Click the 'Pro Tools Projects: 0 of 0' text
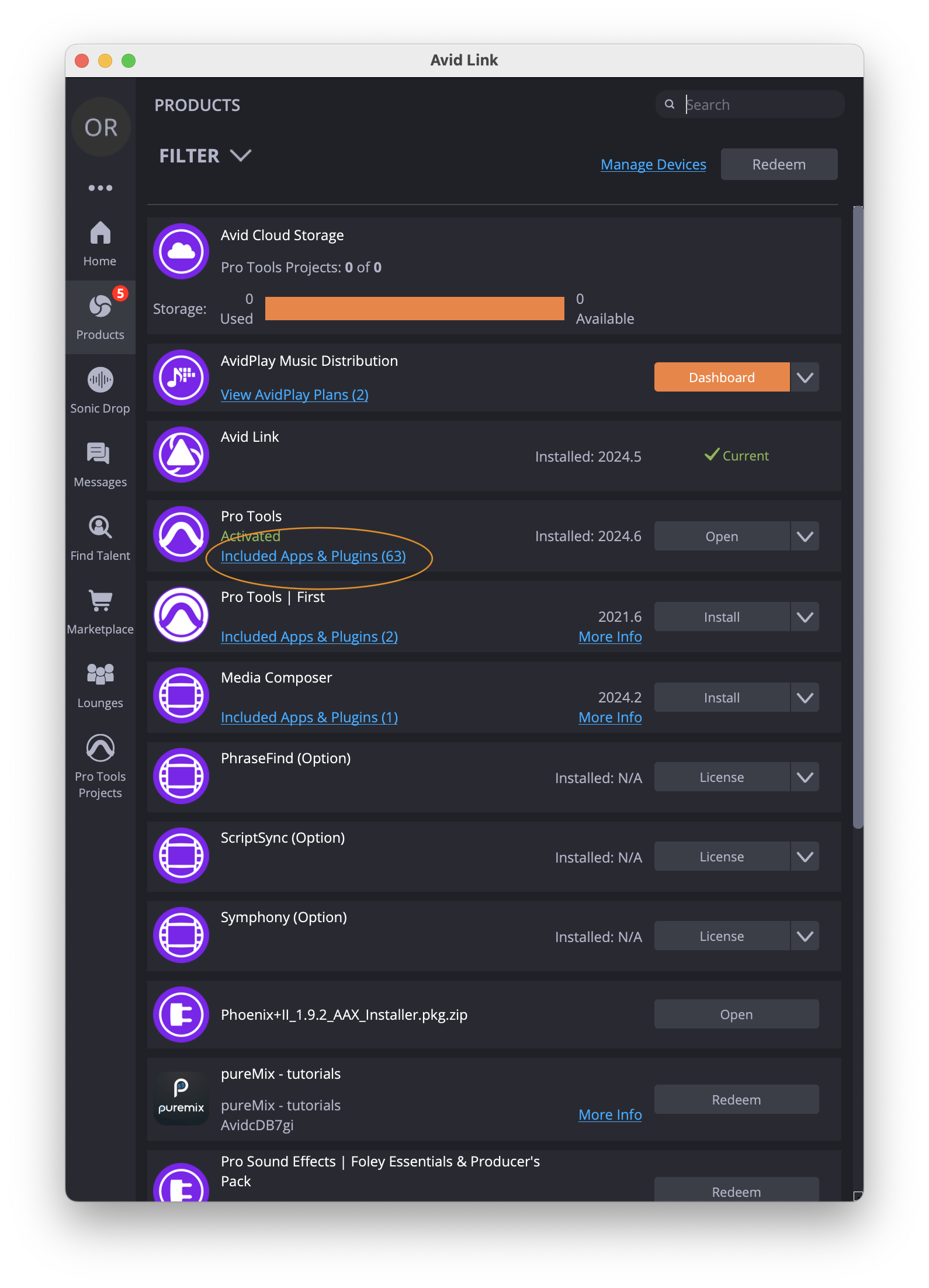The width and height of the screenshot is (929, 1288). tap(301, 267)
